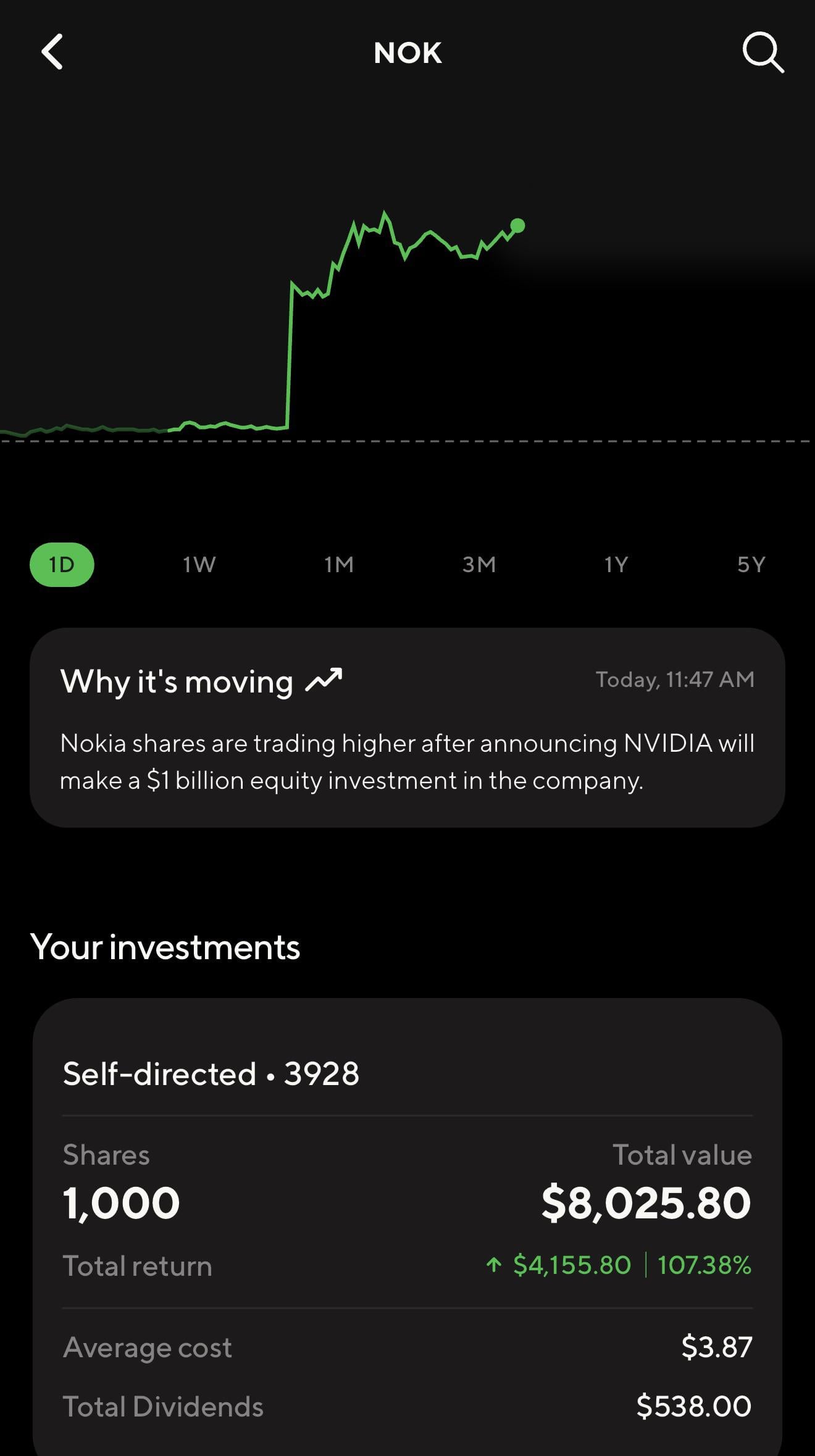Viewport: 815px width, 1456px height.
Task: Click the trending-up arrow icon
Action: [x=324, y=680]
